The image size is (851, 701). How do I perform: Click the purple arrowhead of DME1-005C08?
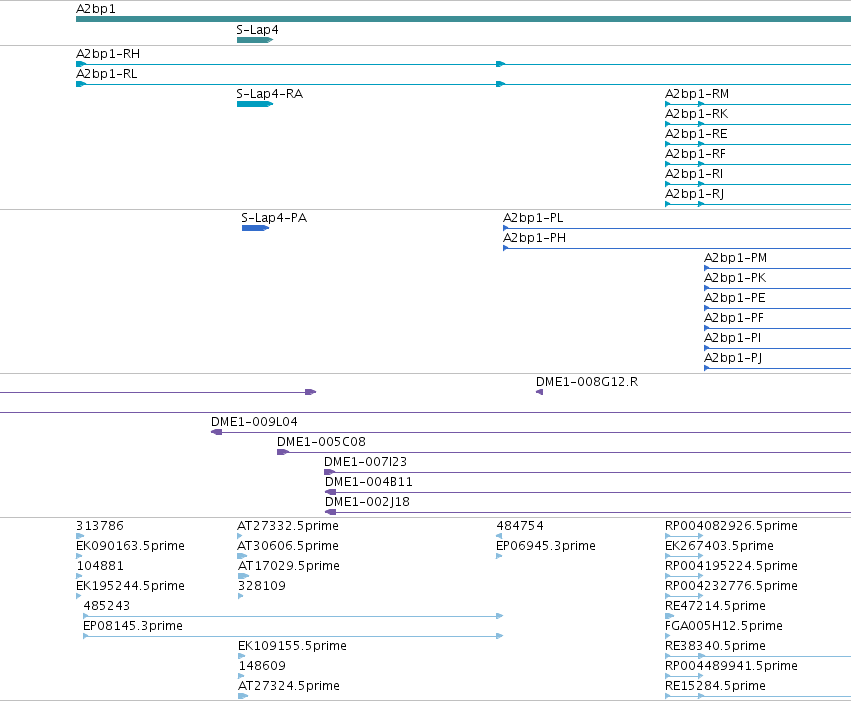click(x=282, y=452)
